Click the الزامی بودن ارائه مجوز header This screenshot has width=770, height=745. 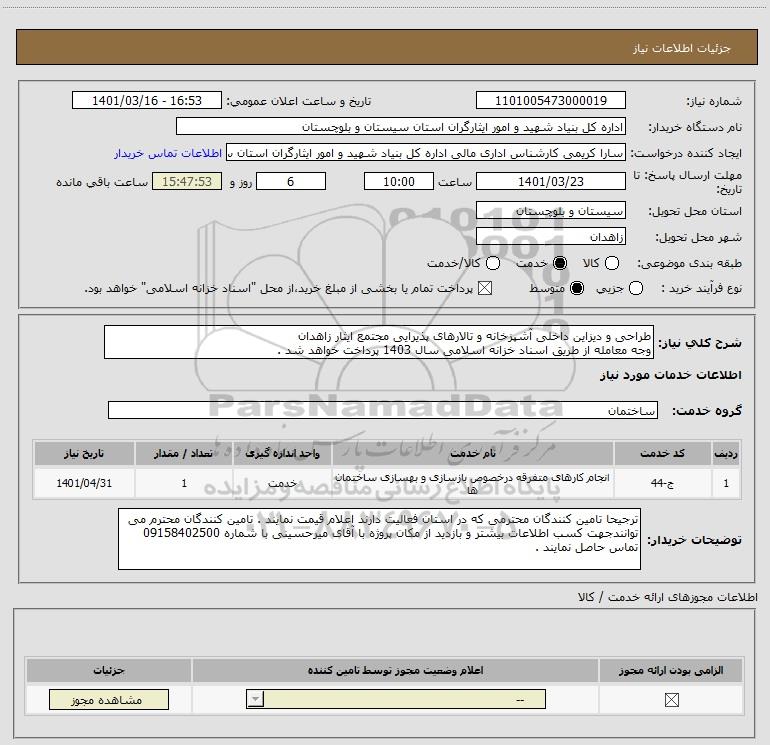pyautogui.click(x=671, y=670)
